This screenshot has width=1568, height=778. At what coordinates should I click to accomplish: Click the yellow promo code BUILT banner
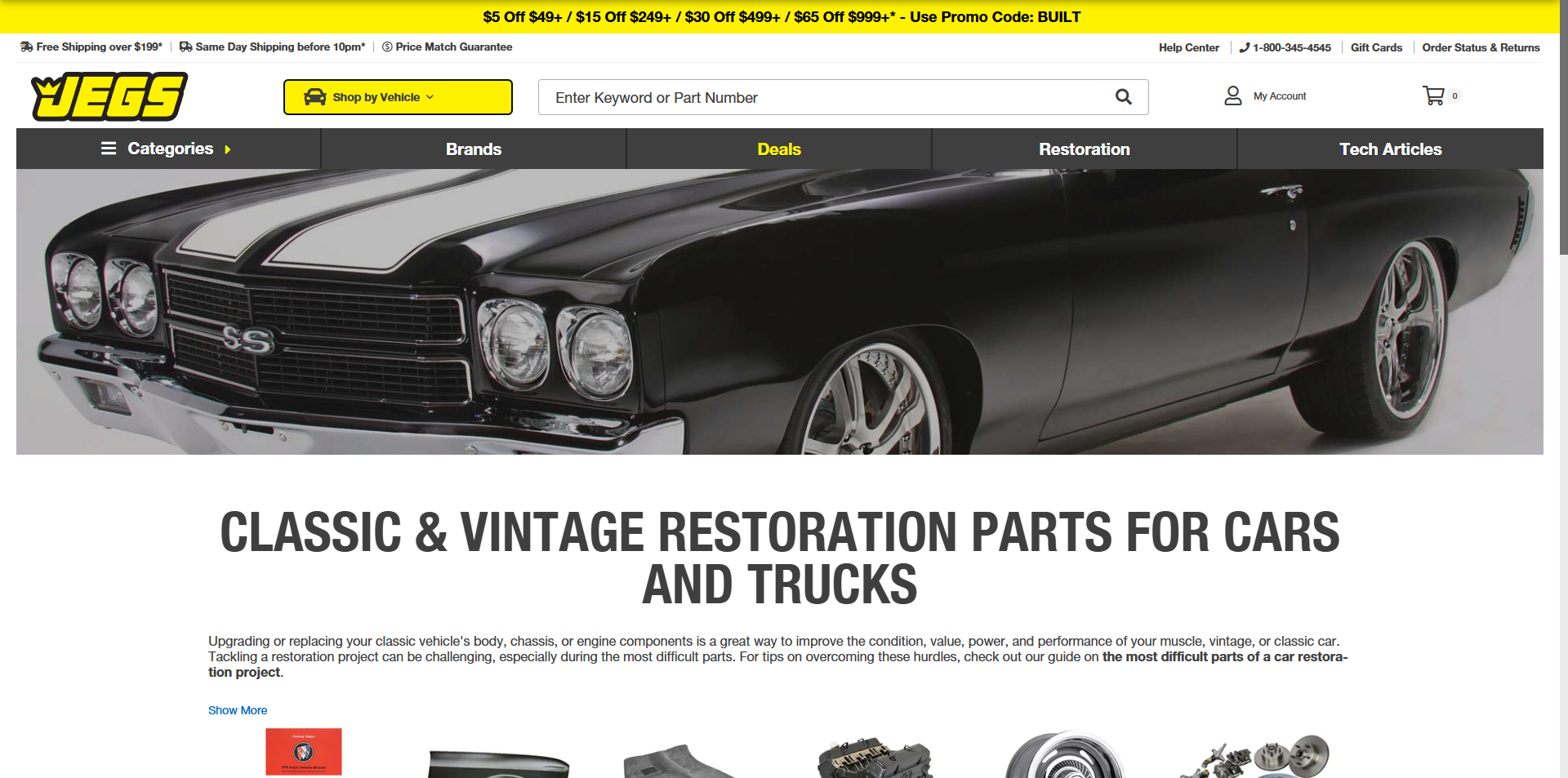(781, 16)
